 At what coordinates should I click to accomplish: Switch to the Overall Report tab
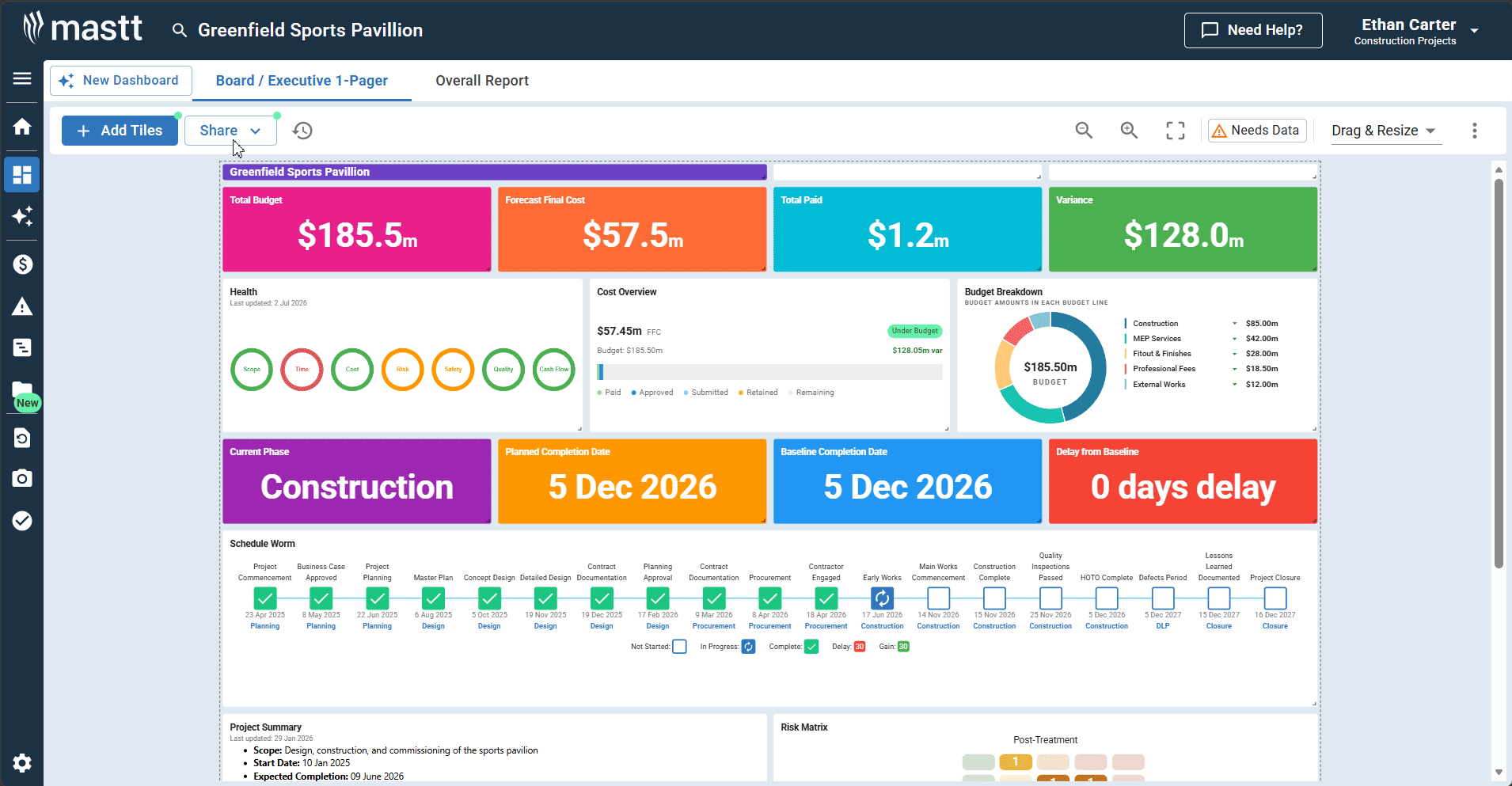pos(482,81)
